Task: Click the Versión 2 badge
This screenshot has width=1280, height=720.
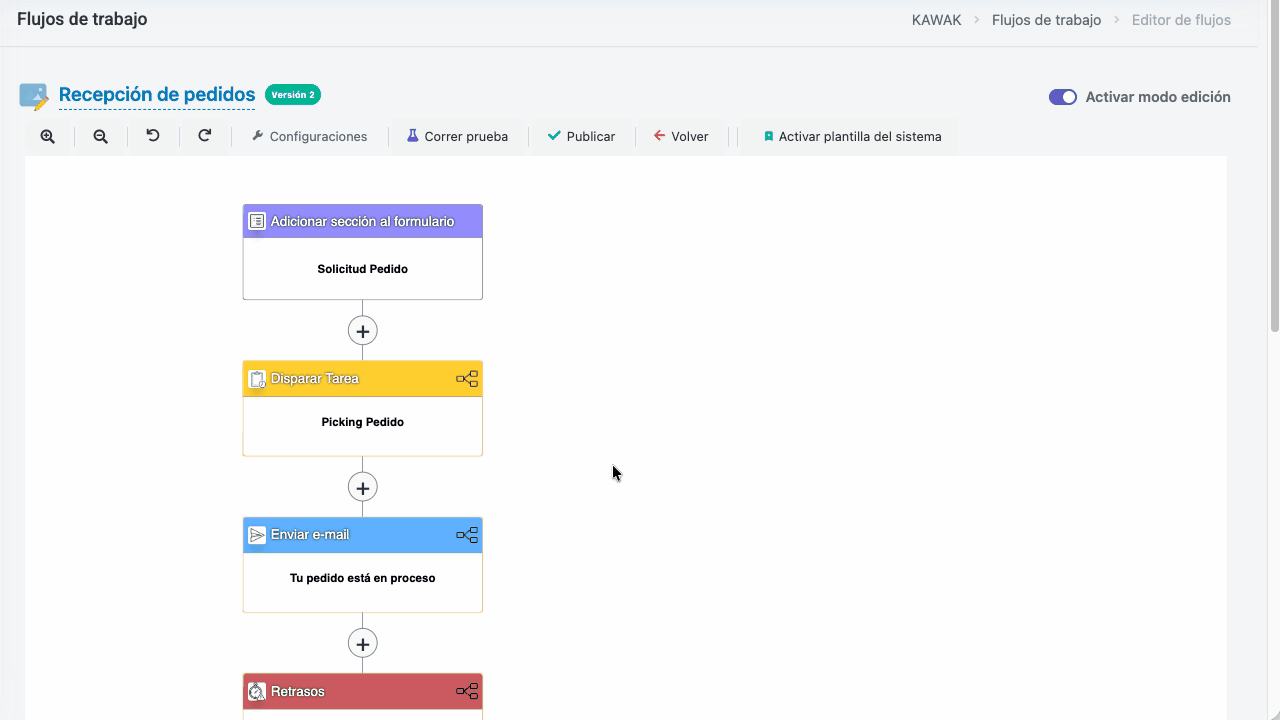Action: tap(293, 95)
